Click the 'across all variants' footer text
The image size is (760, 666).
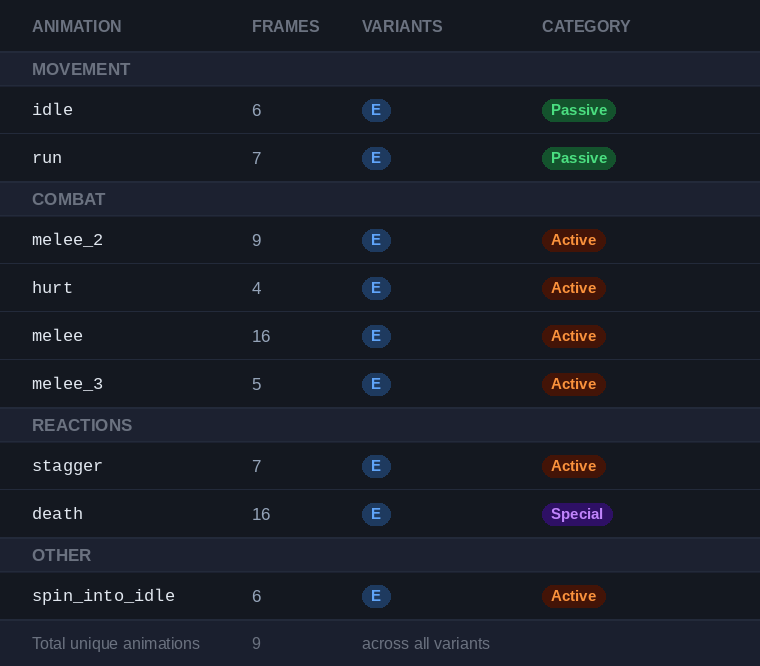coord(426,644)
